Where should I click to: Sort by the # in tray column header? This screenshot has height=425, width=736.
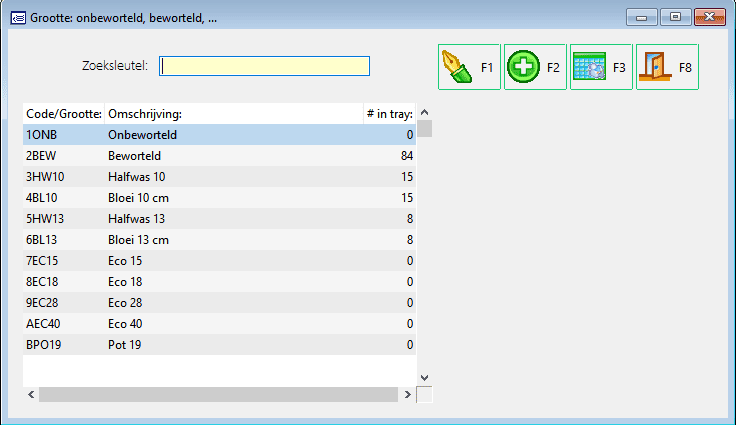[390, 114]
